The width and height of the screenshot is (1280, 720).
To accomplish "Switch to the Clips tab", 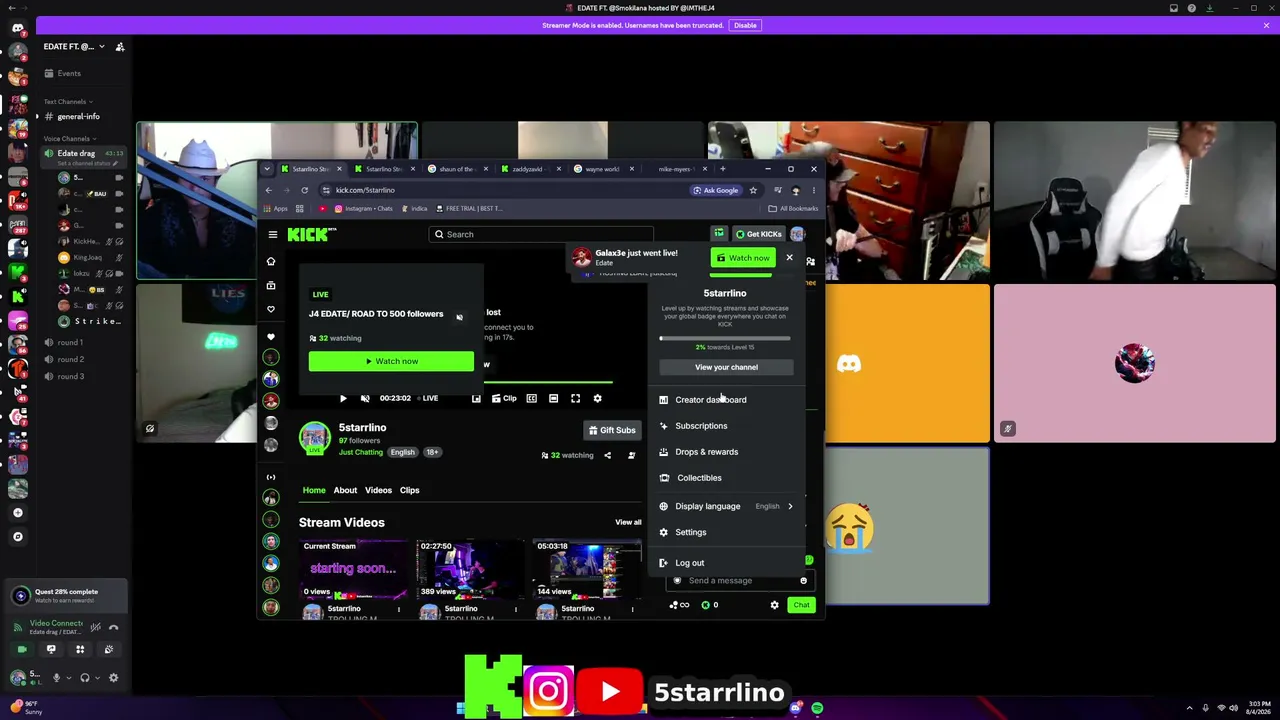I will (x=410, y=490).
